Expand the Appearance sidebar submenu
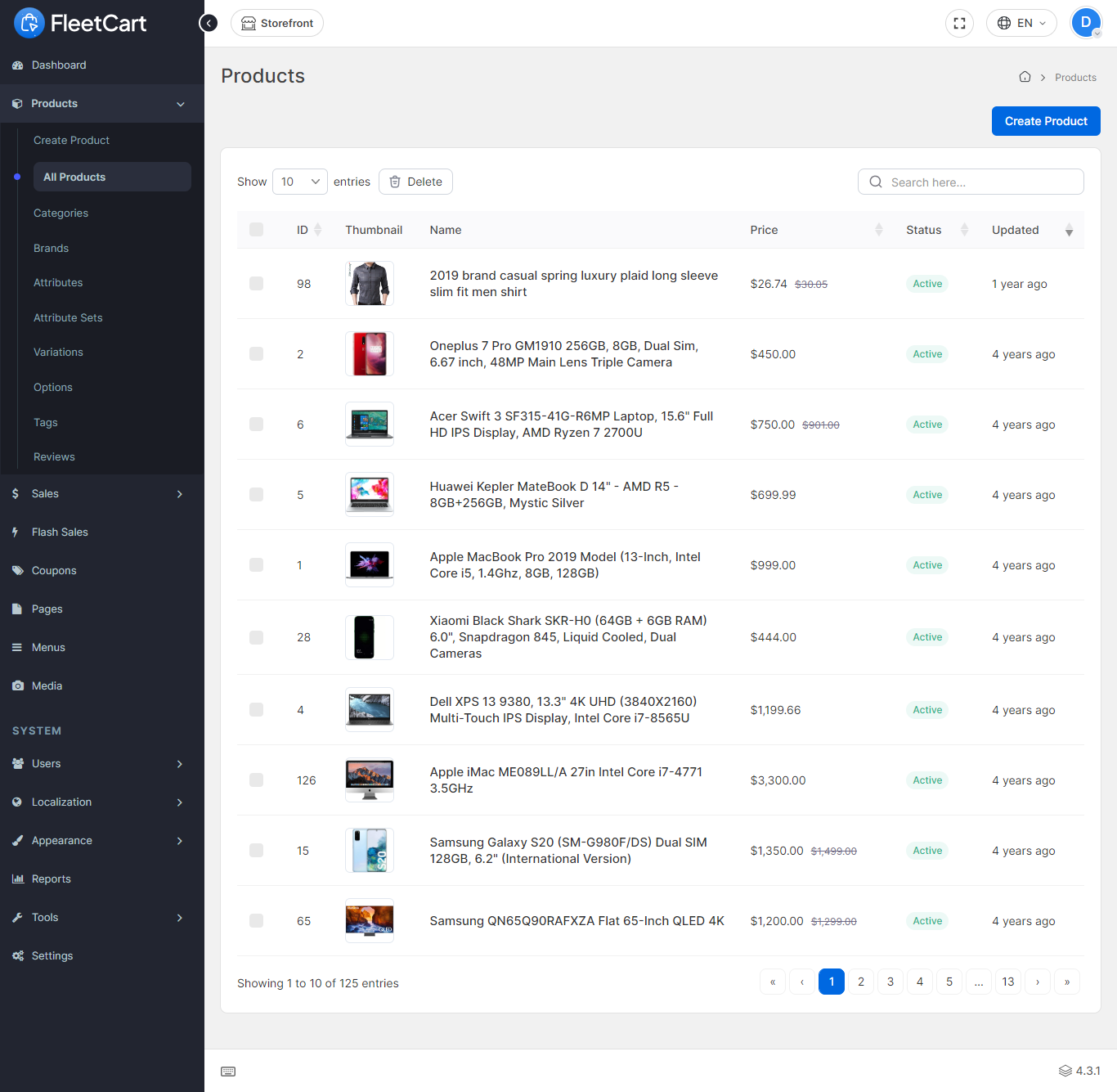 (180, 841)
